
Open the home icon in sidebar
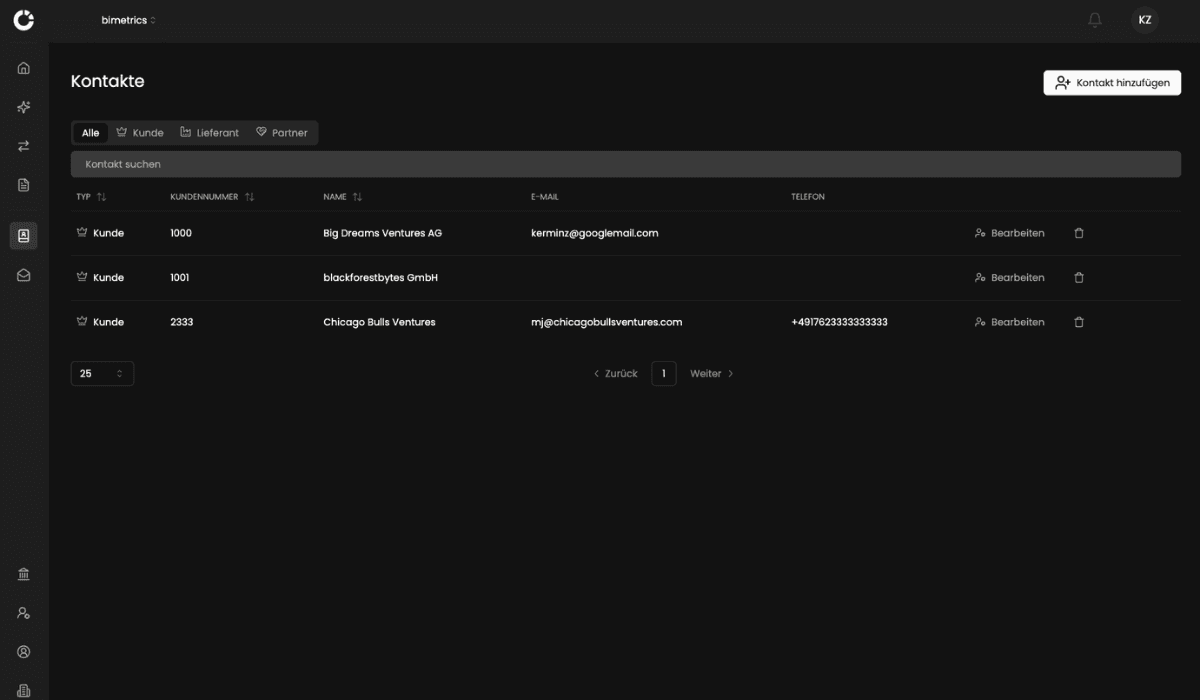[x=24, y=69]
